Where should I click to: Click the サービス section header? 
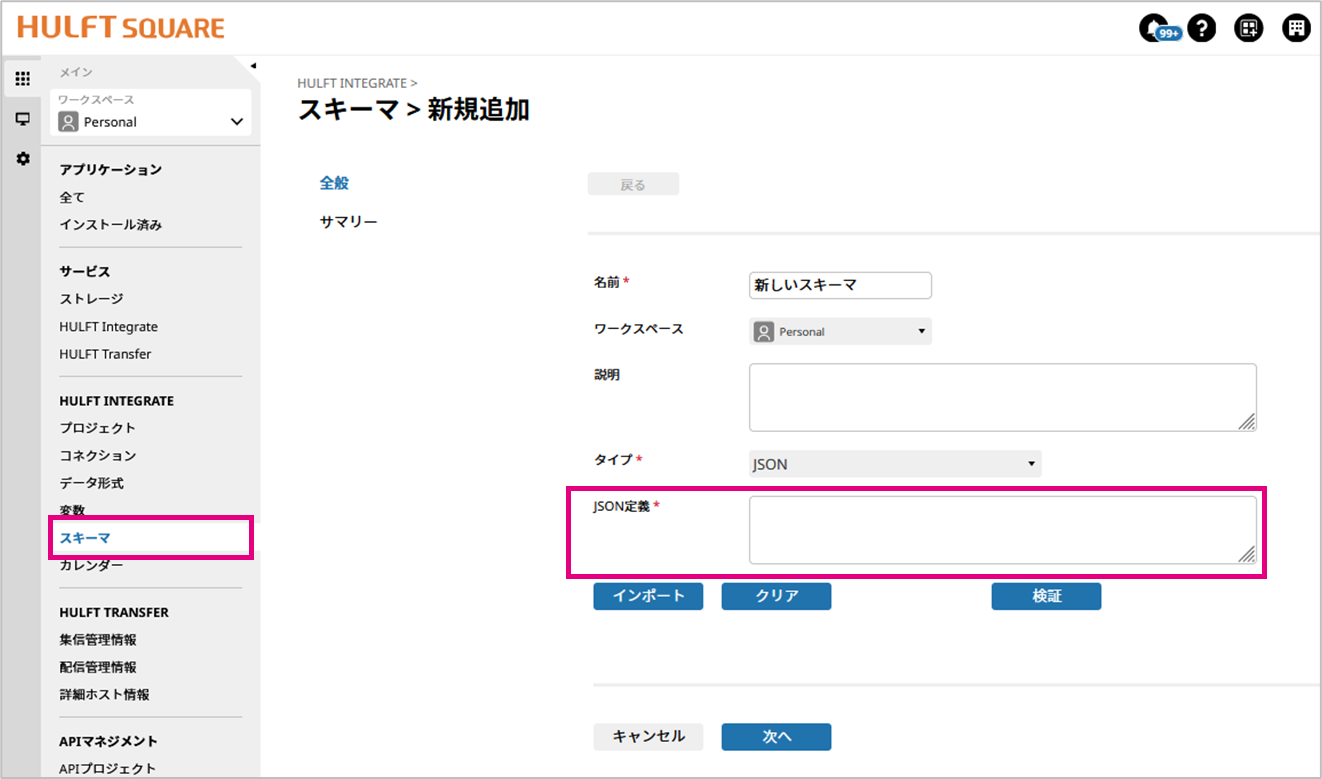[84, 272]
